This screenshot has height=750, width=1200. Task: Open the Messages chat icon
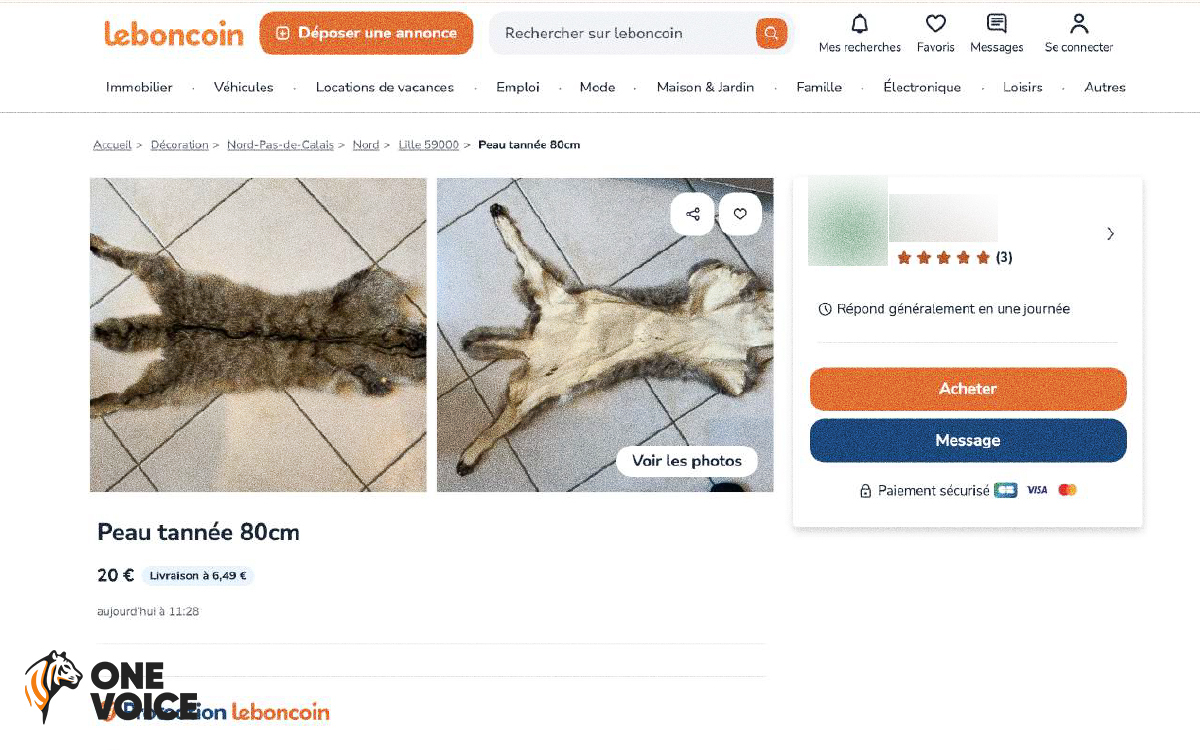tap(996, 24)
